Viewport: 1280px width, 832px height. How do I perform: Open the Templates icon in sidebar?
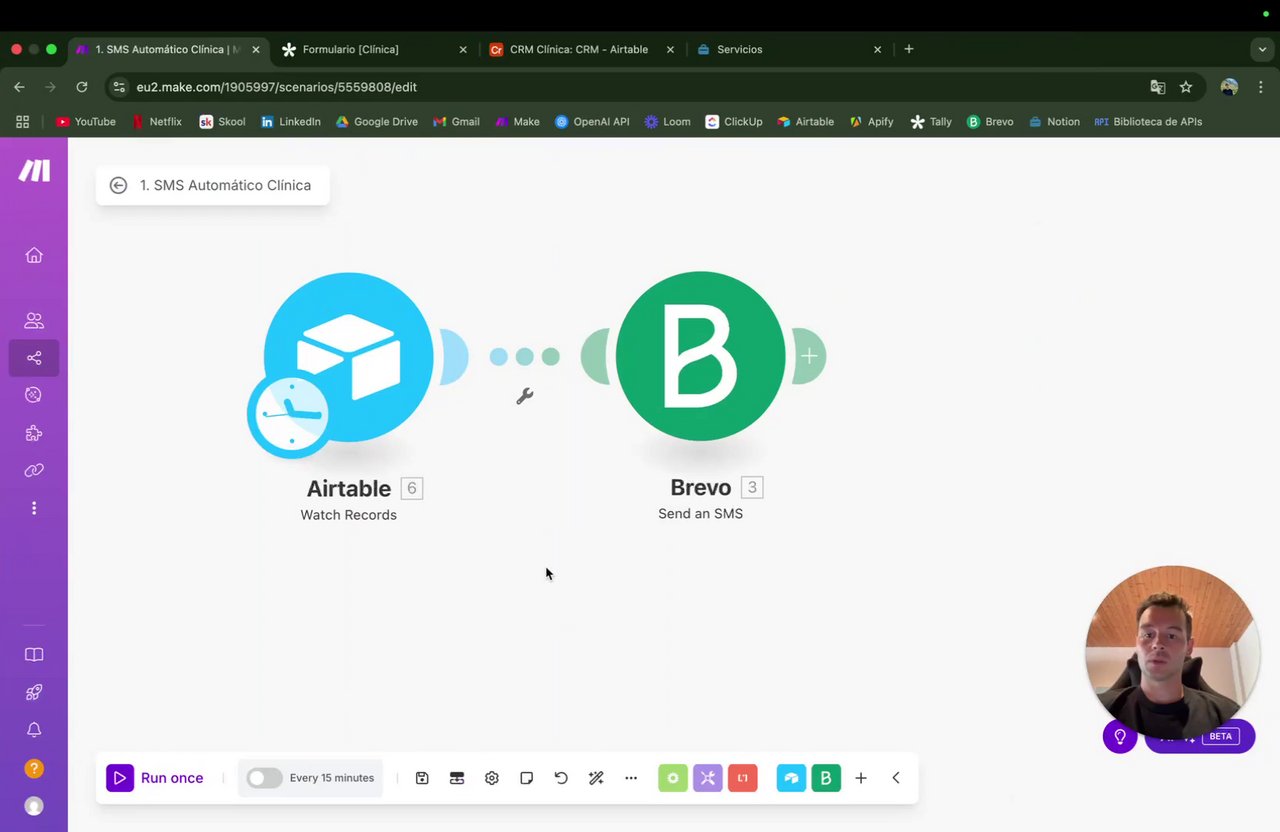click(34, 395)
